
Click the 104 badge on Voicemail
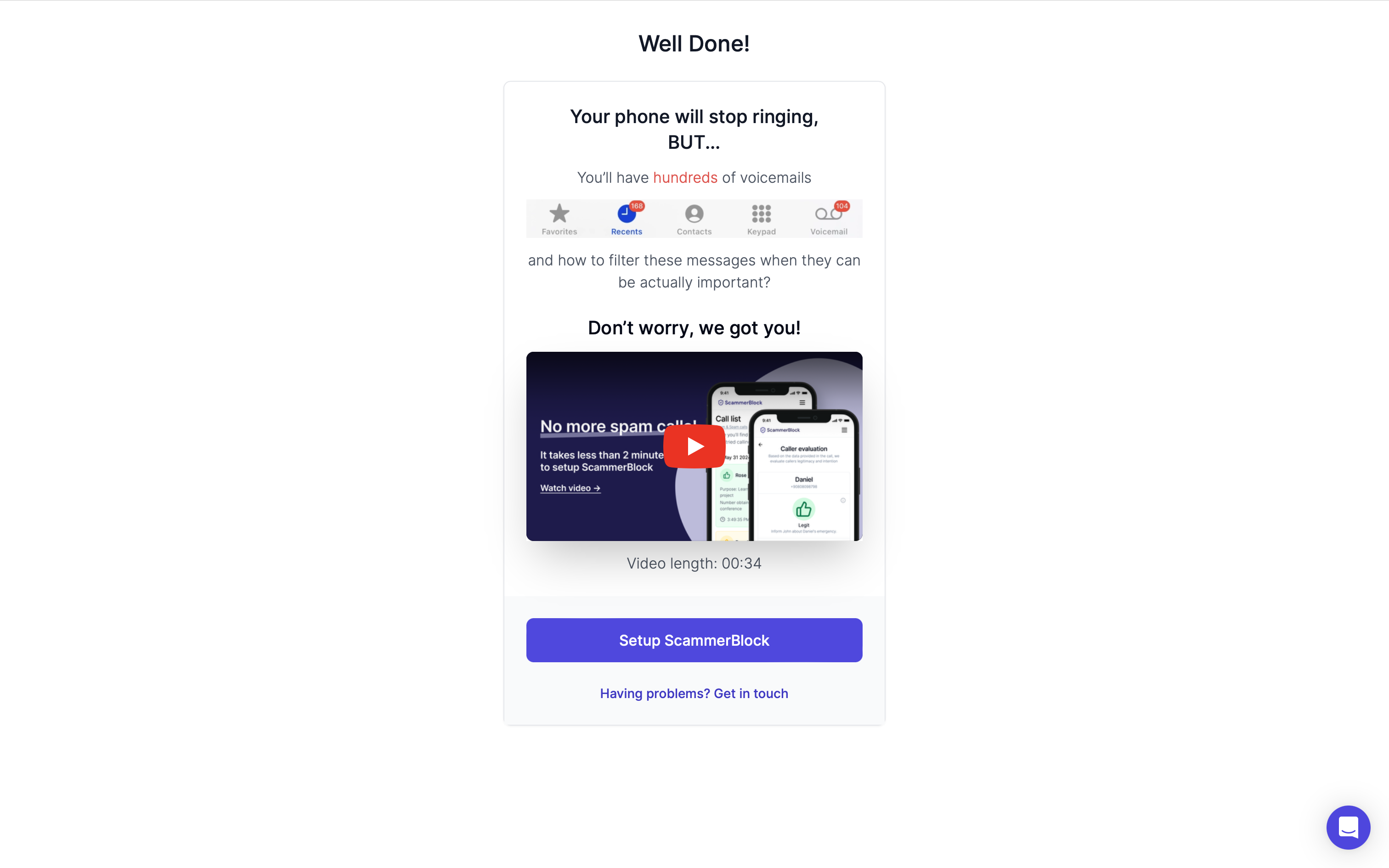tap(841, 206)
